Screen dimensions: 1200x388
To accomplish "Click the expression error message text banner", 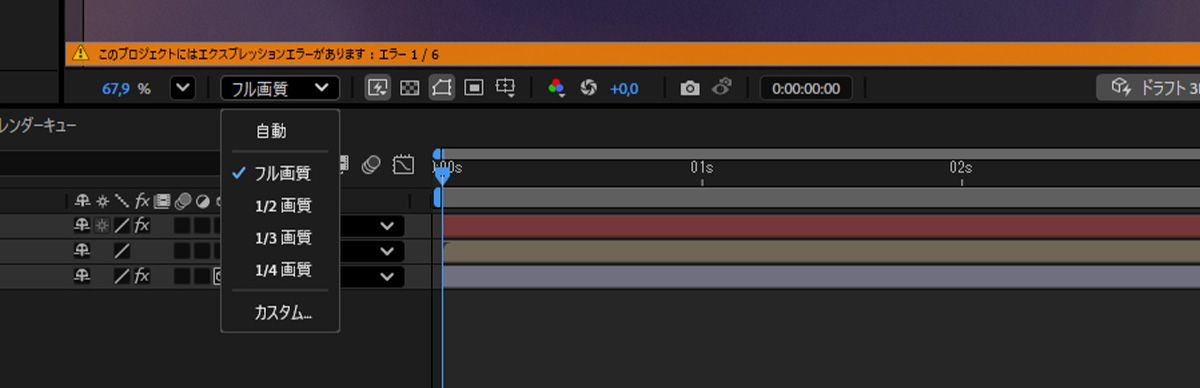I will pos(268,54).
